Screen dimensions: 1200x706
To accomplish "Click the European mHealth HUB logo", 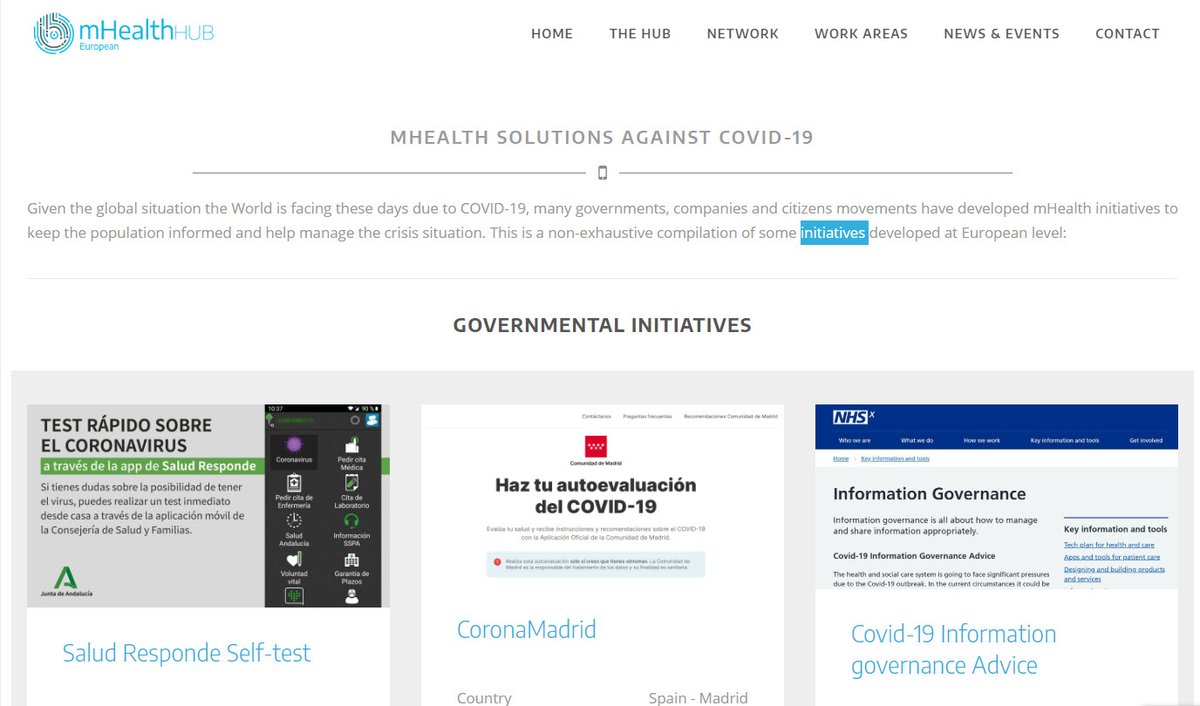I will 122,31.
